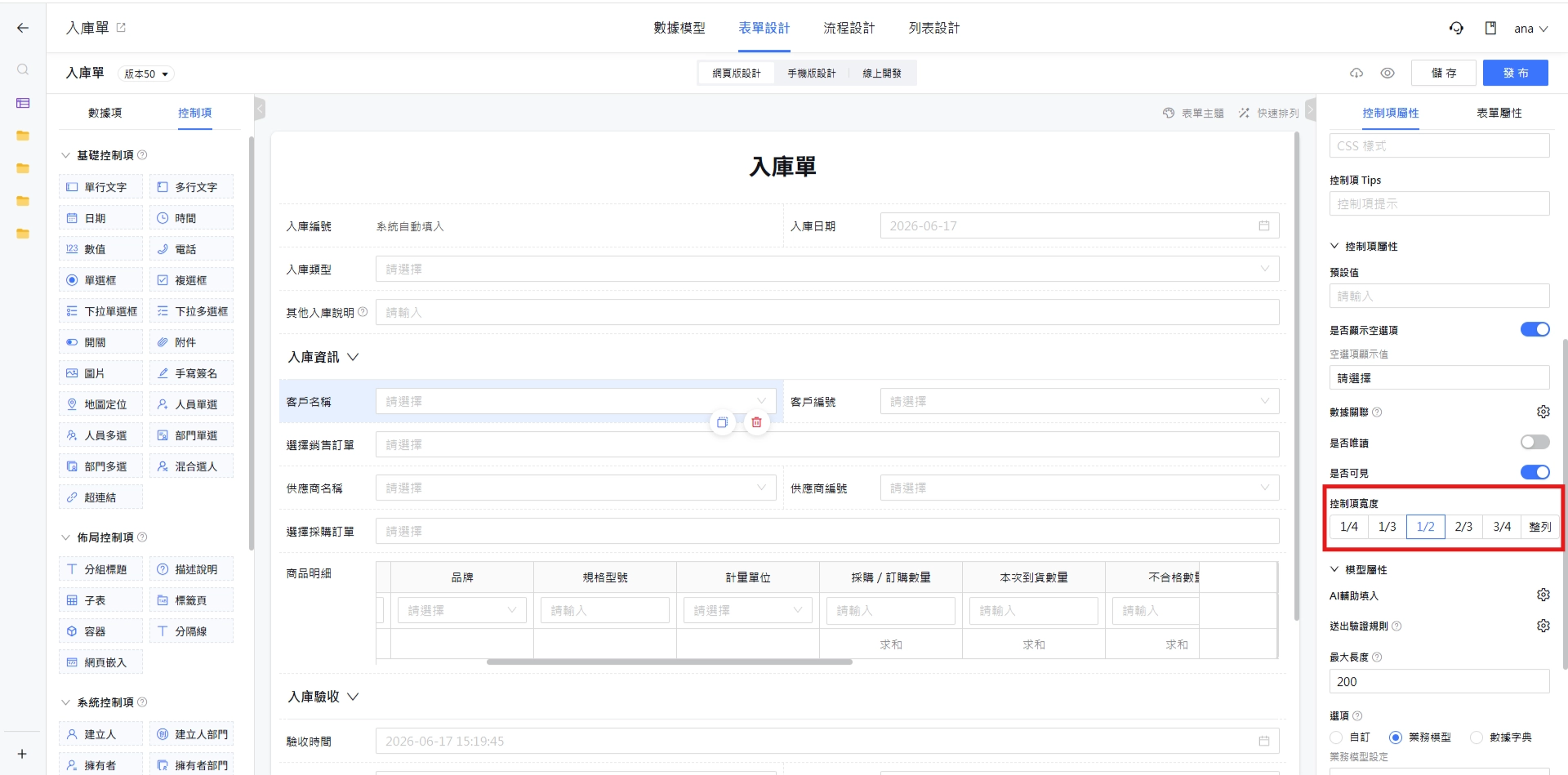Open user ana account menu
The image size is (1568, 775).
(x=1530, y=29)
